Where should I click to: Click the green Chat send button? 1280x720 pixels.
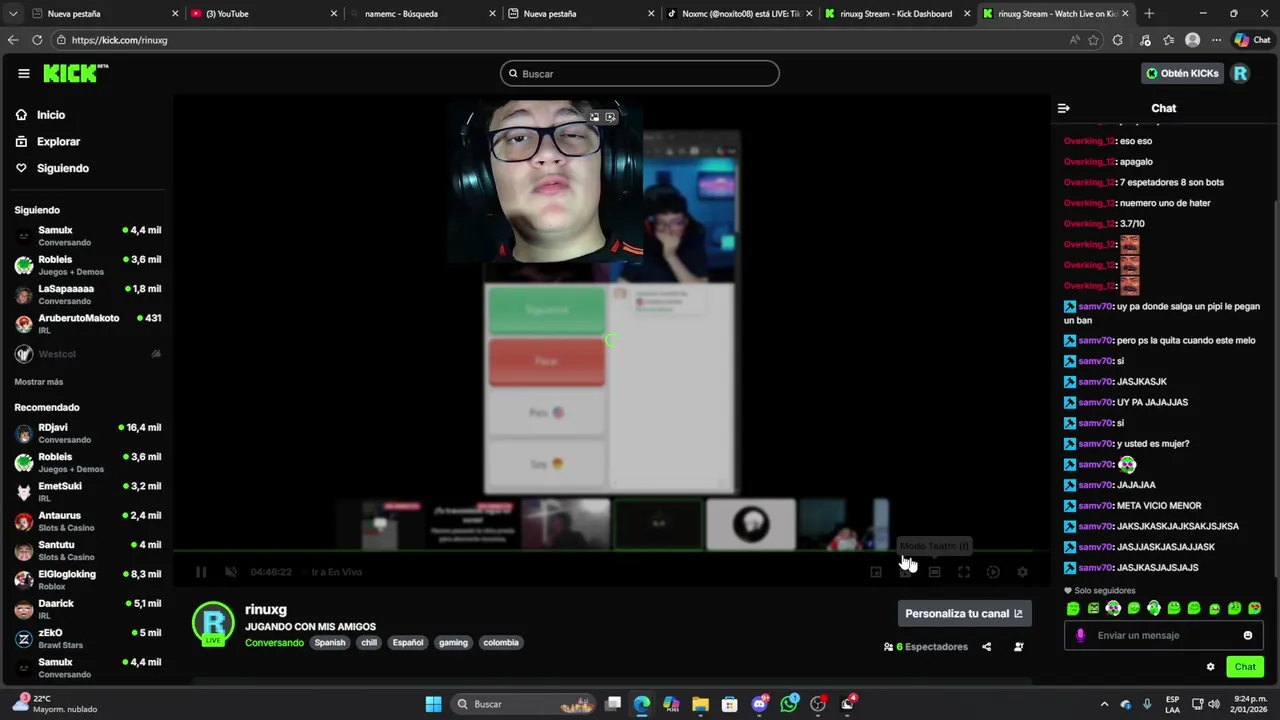[x=1245, y=667]
